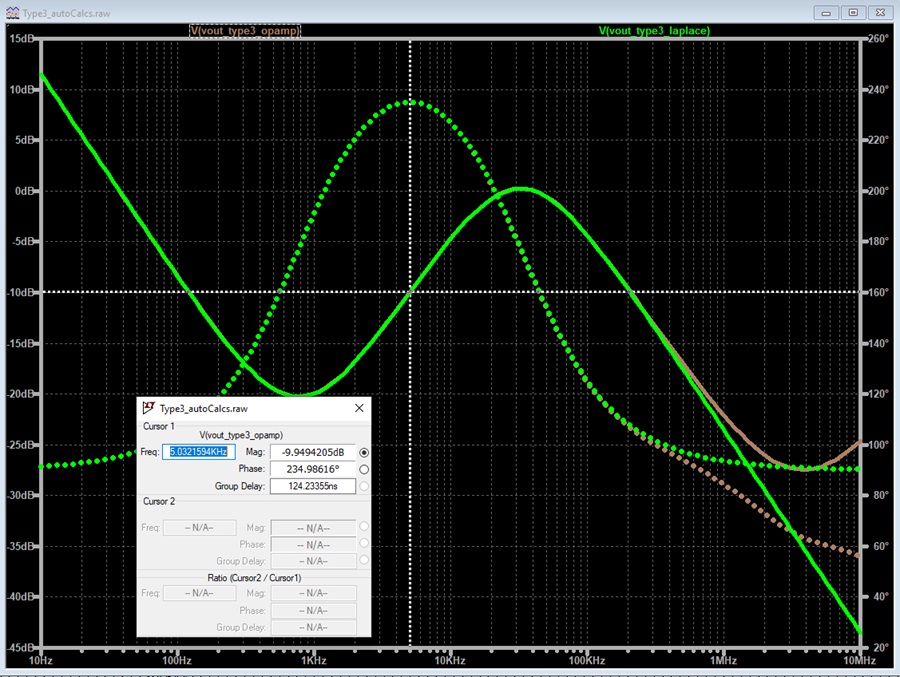Click the 0dB left axis label

[x=25, y=191]
